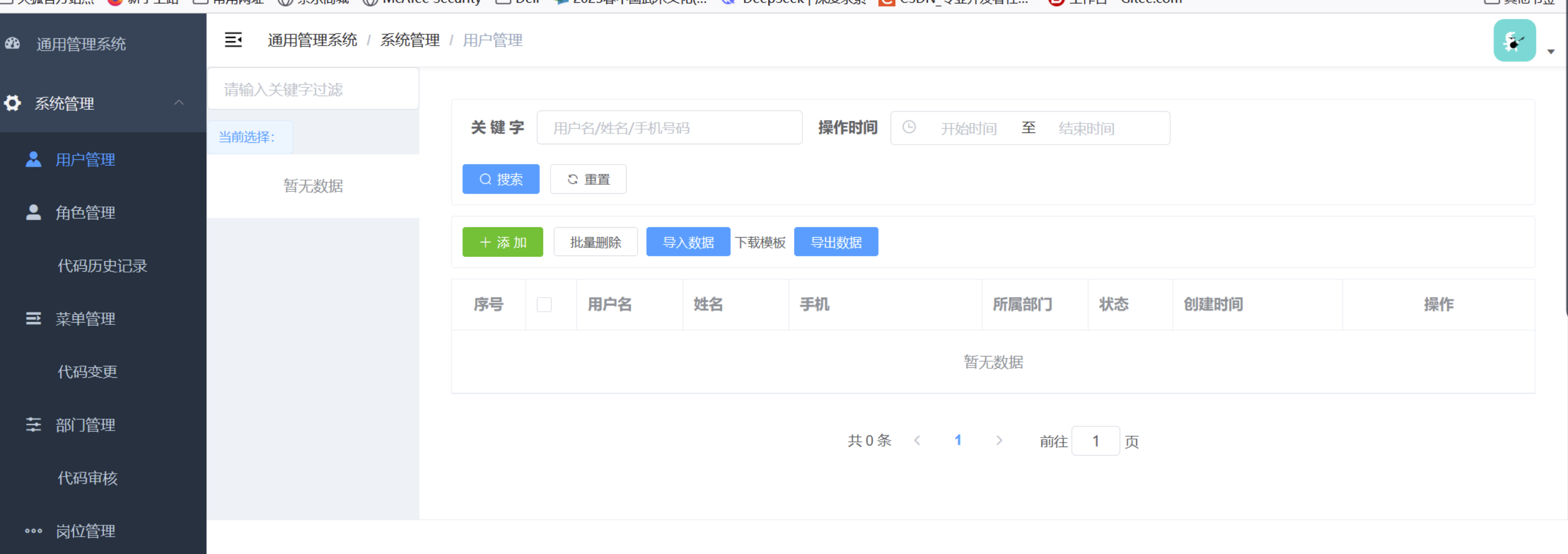Go to next page with right chevron
This screenshot has height=554, width=1568.
(999, 440)
